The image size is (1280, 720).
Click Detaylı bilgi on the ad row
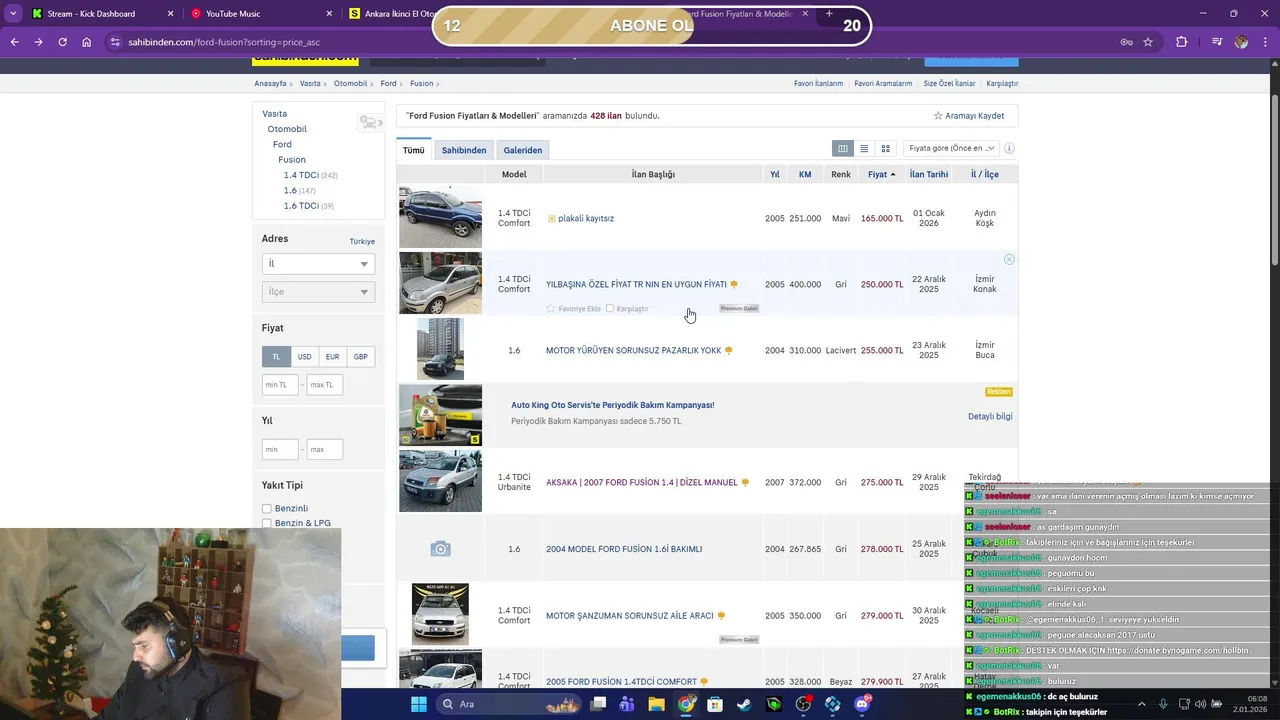click(x=990, y=416)
